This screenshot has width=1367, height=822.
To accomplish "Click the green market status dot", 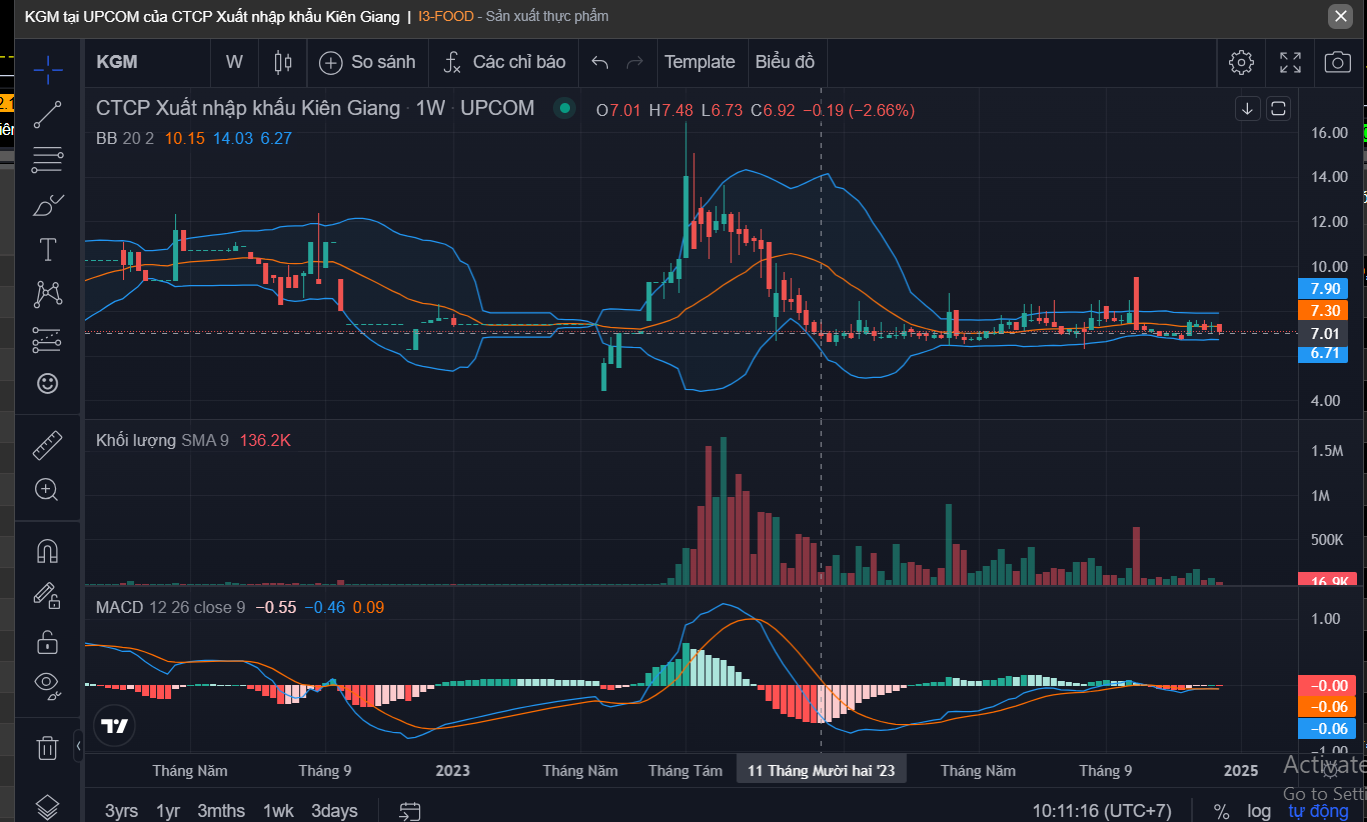I will 565,108.
